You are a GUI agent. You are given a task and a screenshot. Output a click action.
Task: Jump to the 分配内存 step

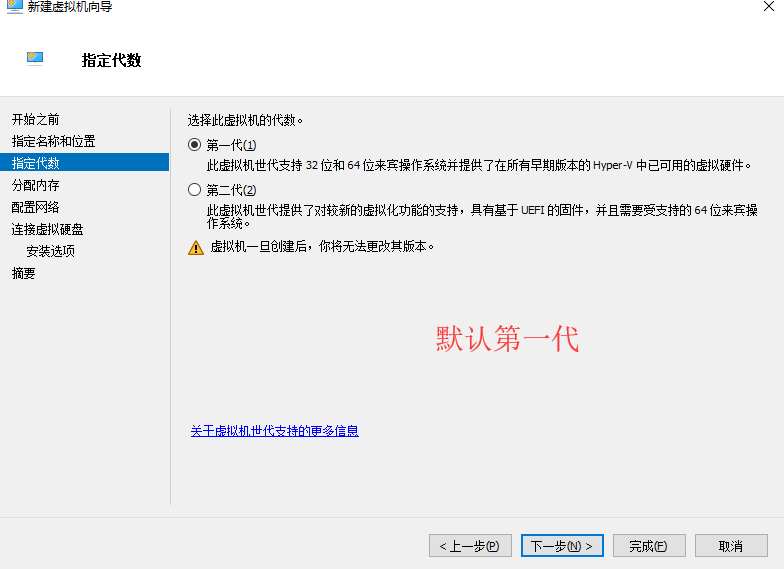(36, 186)
